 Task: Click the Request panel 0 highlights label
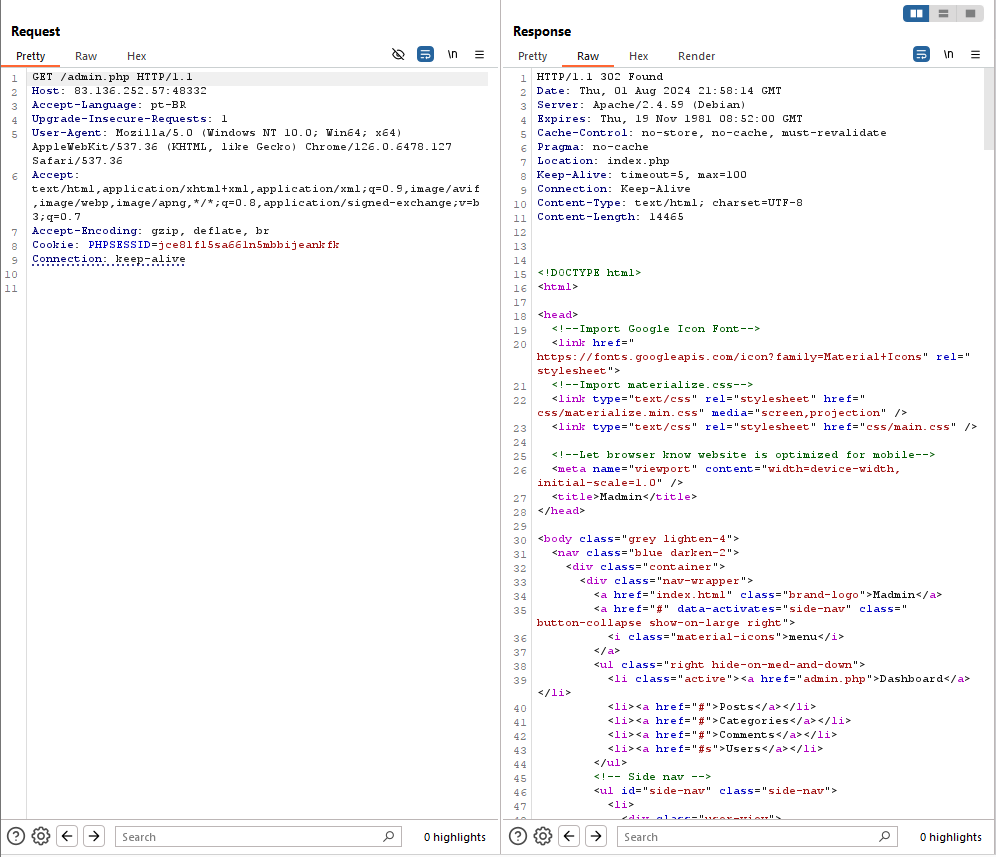(455, 837)
